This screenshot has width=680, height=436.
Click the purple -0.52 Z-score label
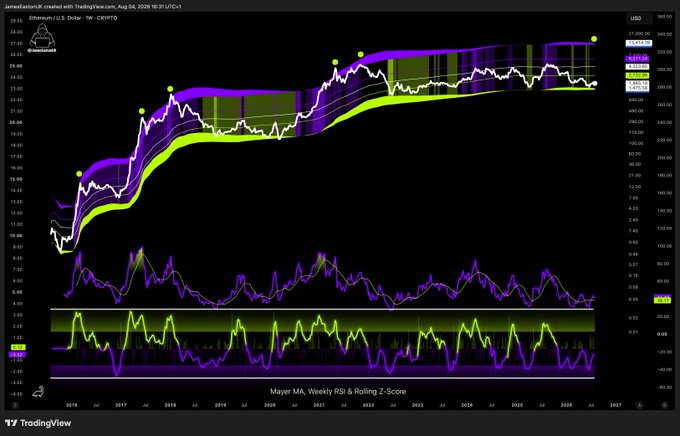coord(17,354)
